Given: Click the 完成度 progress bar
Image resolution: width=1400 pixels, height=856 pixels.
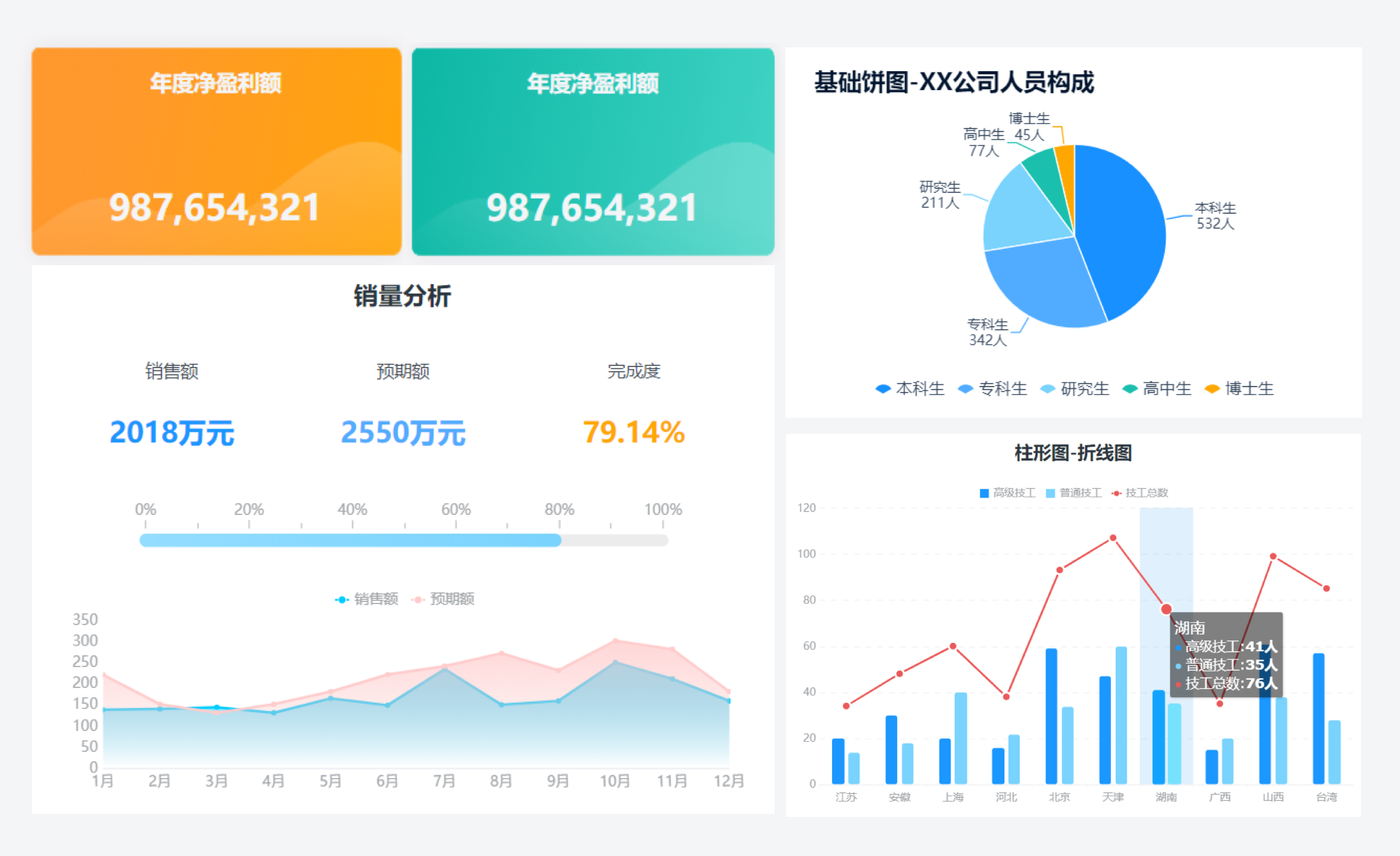Looking at the screenshot, I should [x=404, y=540].
